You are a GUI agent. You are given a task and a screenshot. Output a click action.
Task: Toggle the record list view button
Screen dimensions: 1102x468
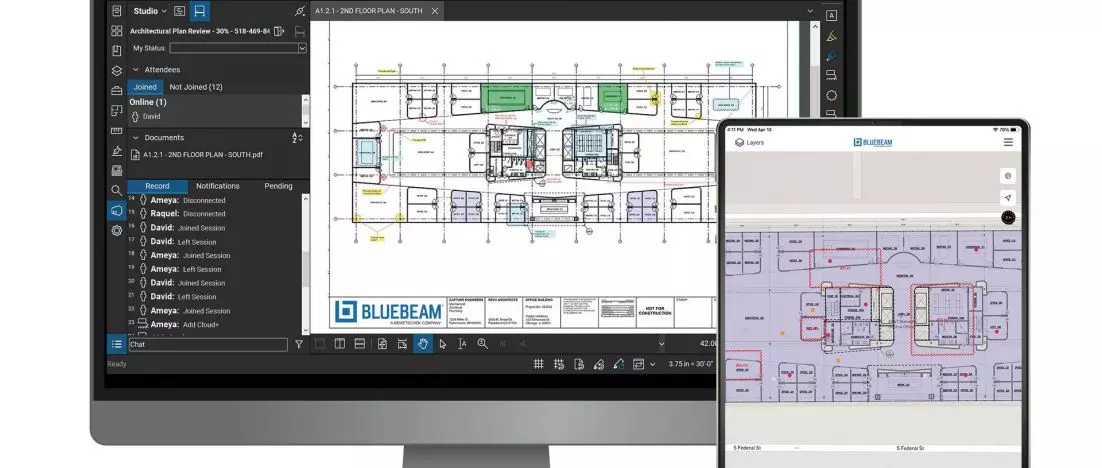117,344
